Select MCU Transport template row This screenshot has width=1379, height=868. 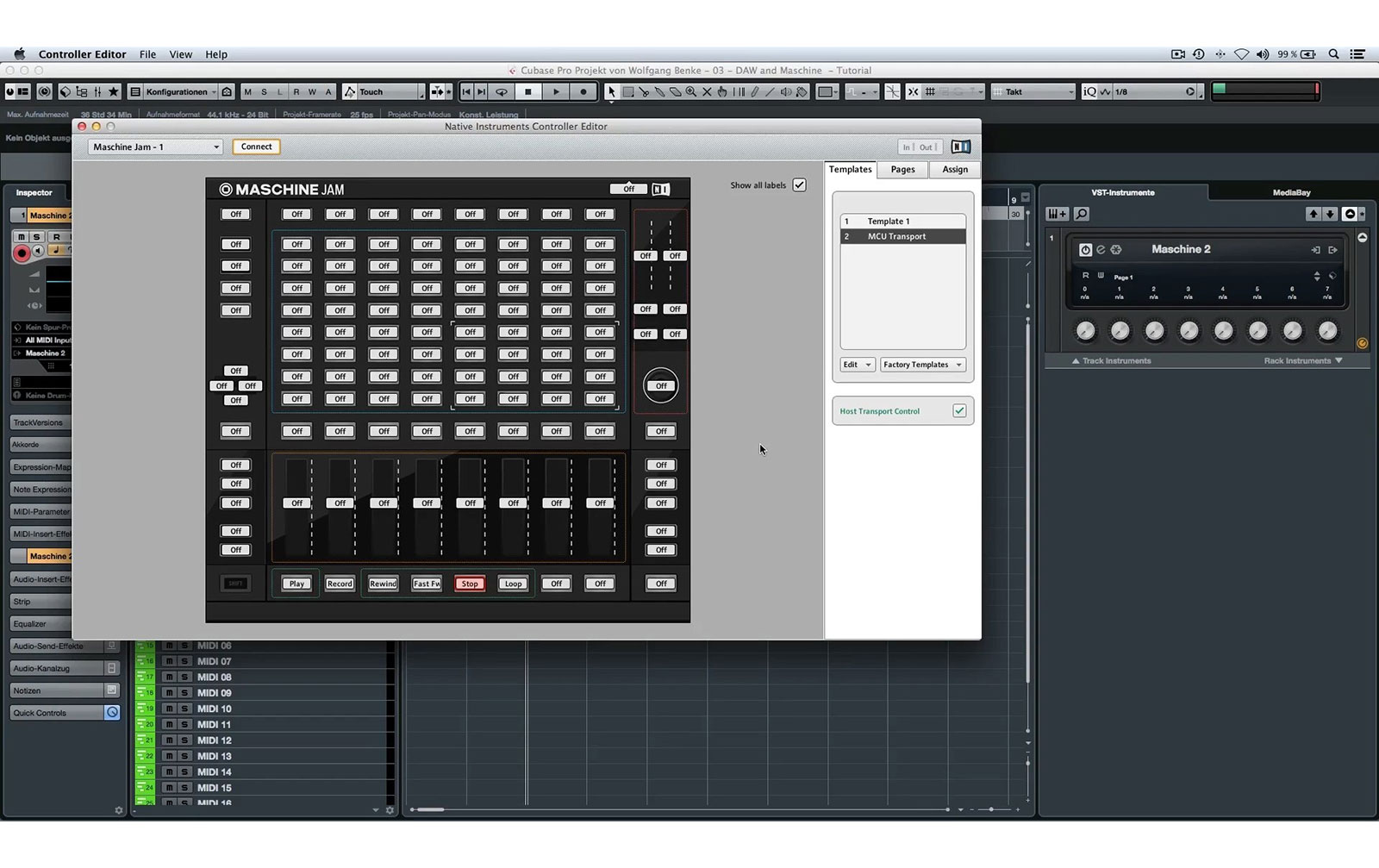pyautogui.click(x=902, y=236)
